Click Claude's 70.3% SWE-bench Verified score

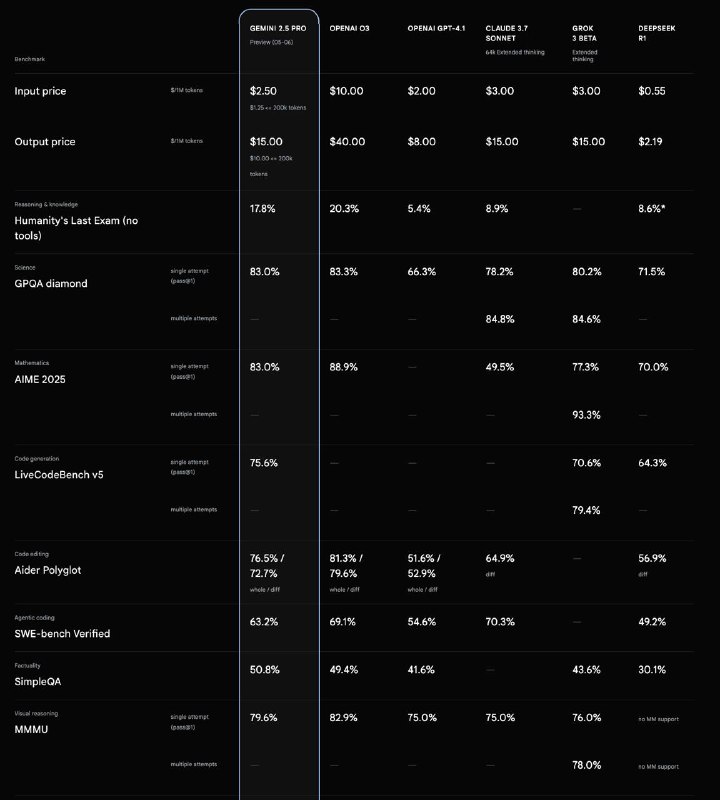pyautogui.click(x=500, y=622)
